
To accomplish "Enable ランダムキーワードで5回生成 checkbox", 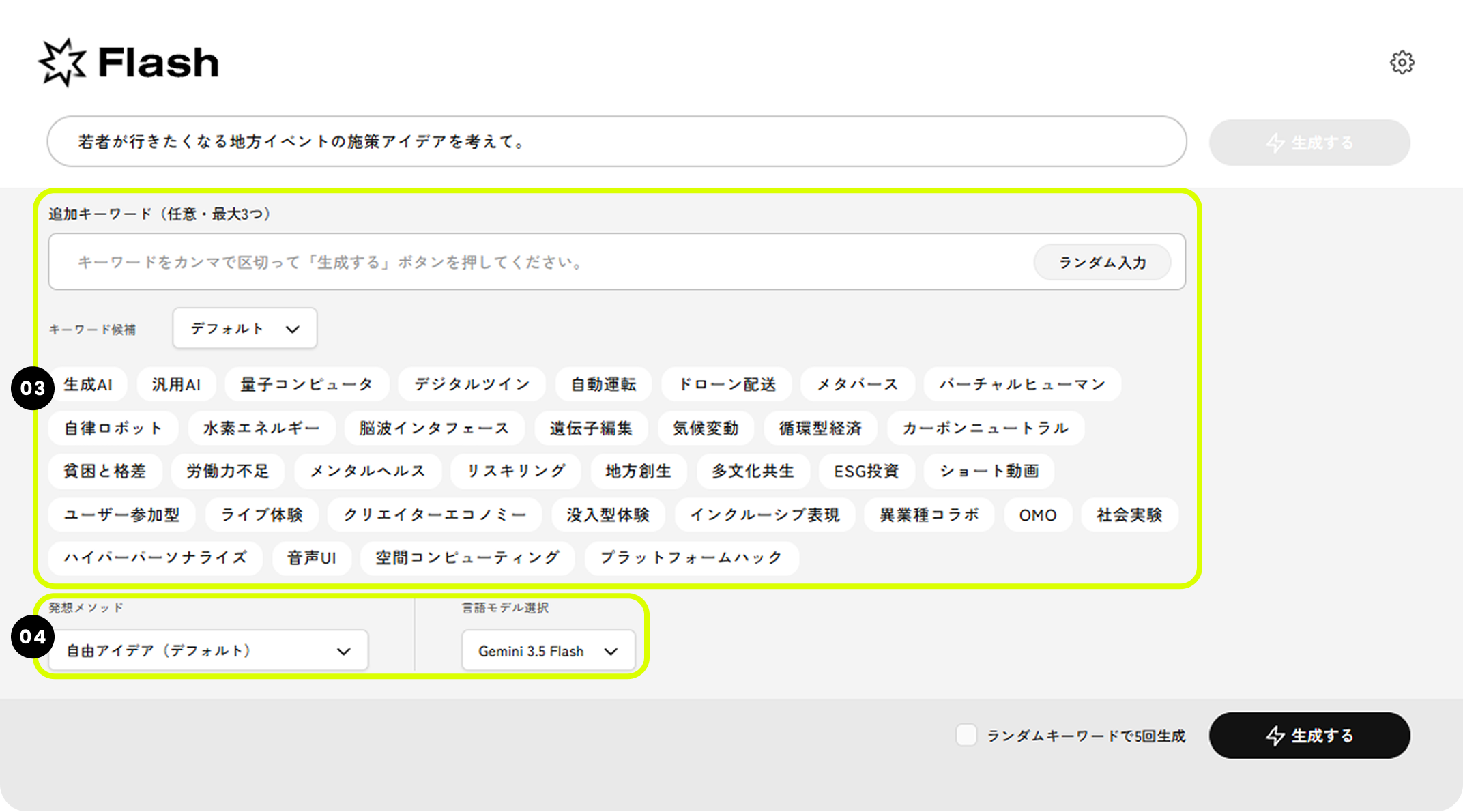I will (966, 736).
